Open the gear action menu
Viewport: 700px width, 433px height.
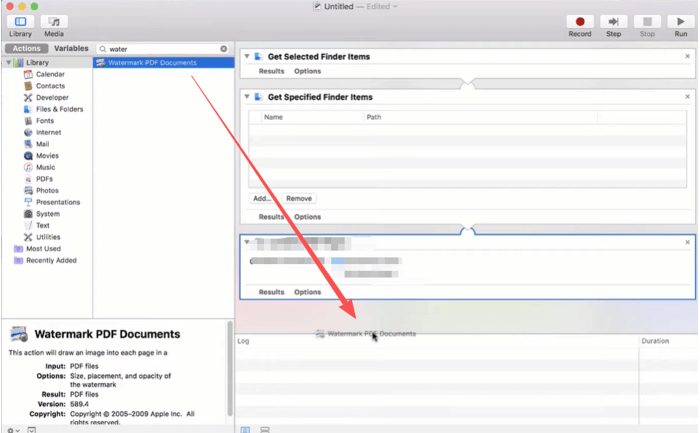click(x=13, y=430)
